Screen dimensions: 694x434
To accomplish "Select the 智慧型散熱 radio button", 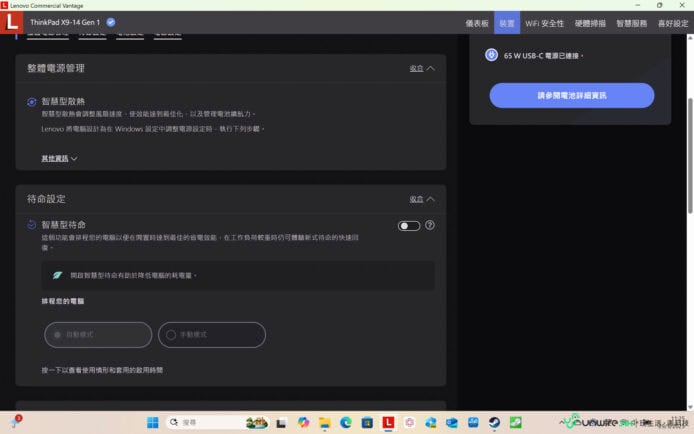I will pyautogui.click(x=31, y=102).
